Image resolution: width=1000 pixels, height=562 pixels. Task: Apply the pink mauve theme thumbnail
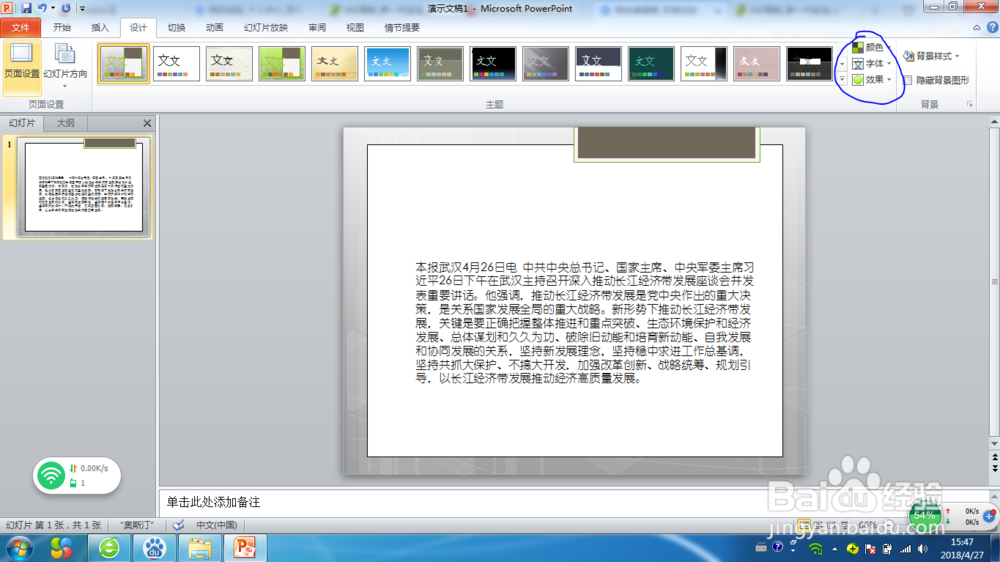[756, 64]
